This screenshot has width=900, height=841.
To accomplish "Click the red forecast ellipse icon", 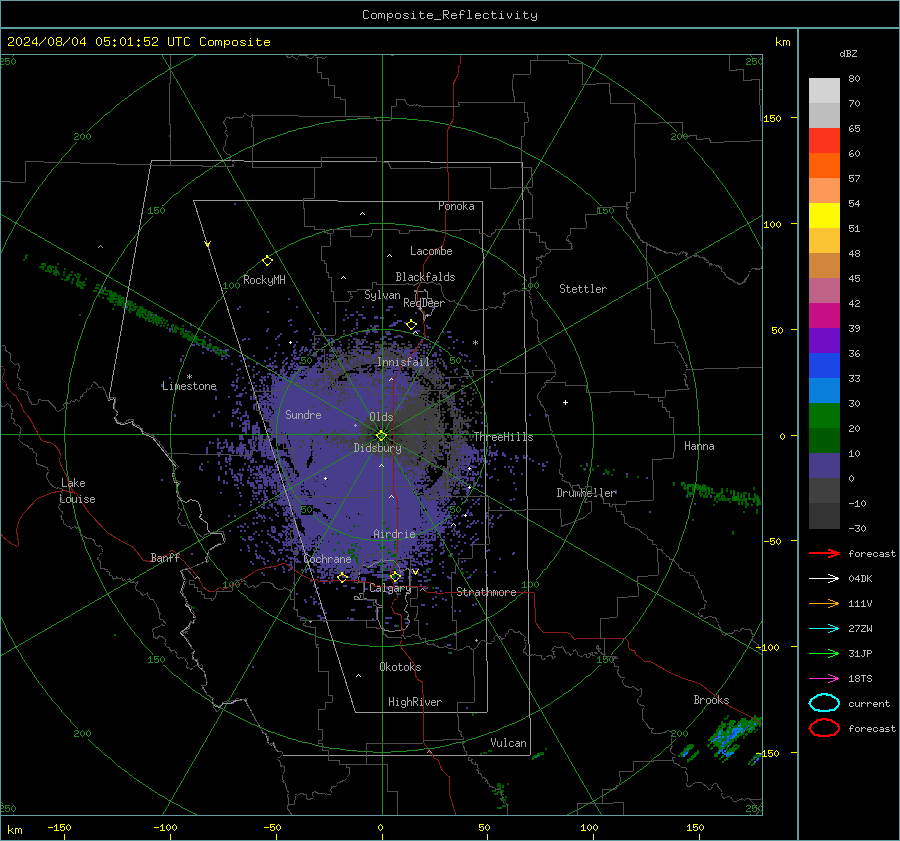I will coord(824,728).
